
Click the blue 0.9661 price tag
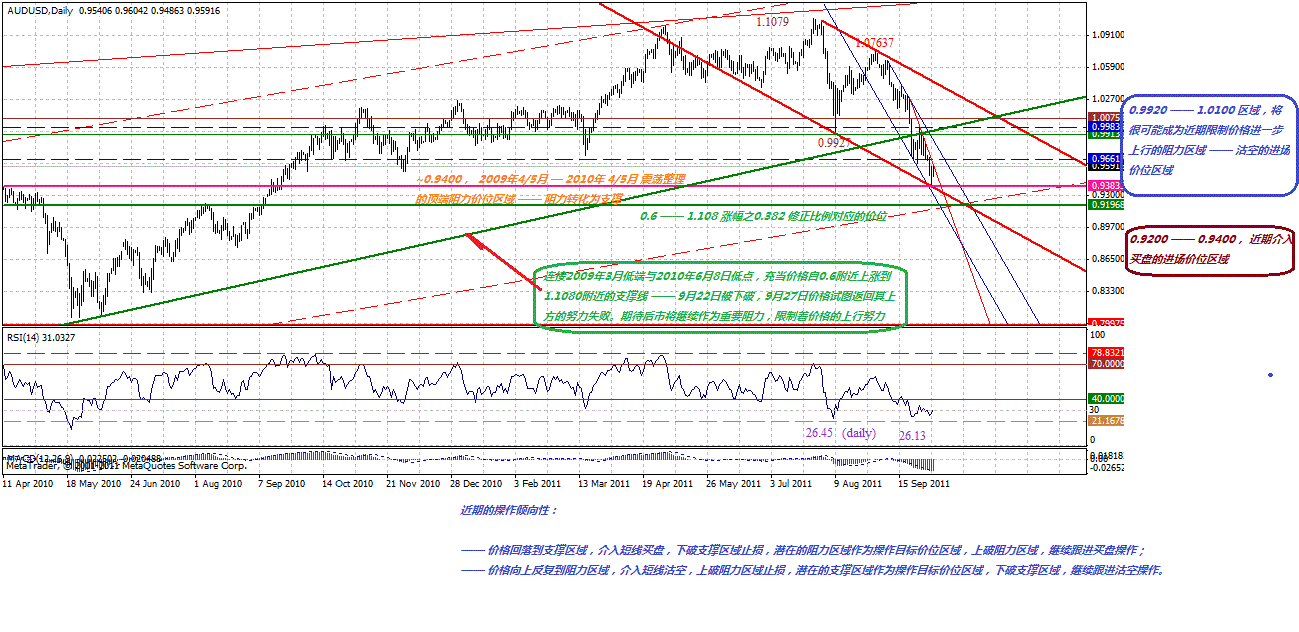point(1105,158)
